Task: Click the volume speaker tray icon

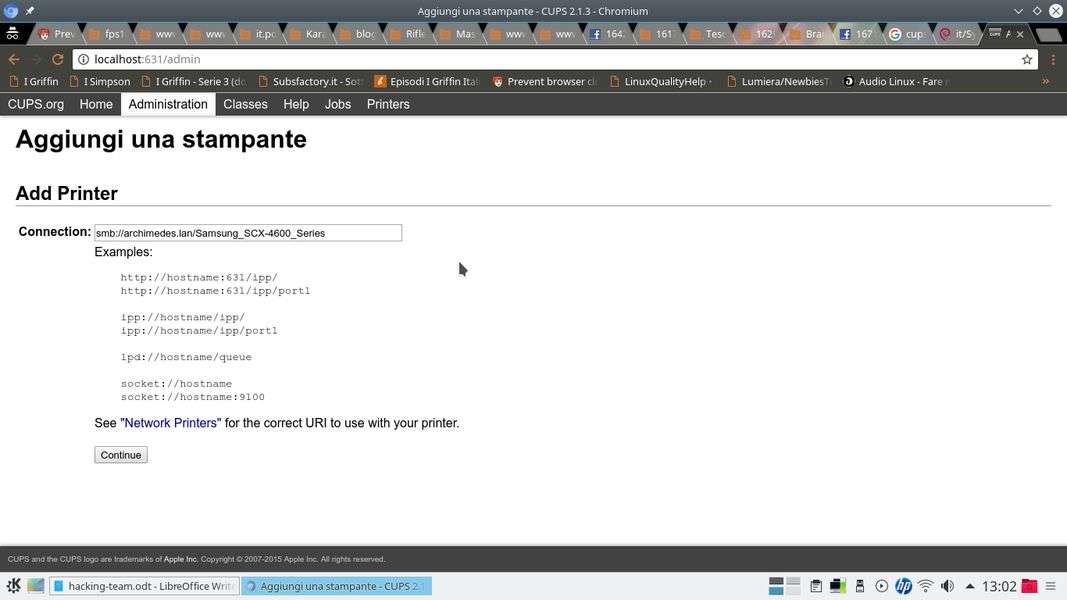Action: (947, 586)
